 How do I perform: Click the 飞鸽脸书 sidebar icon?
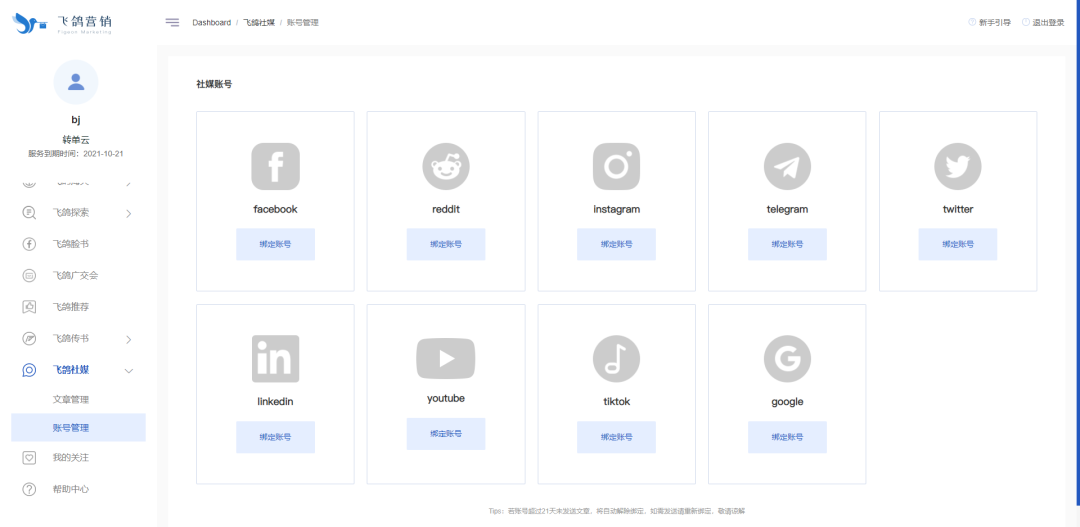29,244
